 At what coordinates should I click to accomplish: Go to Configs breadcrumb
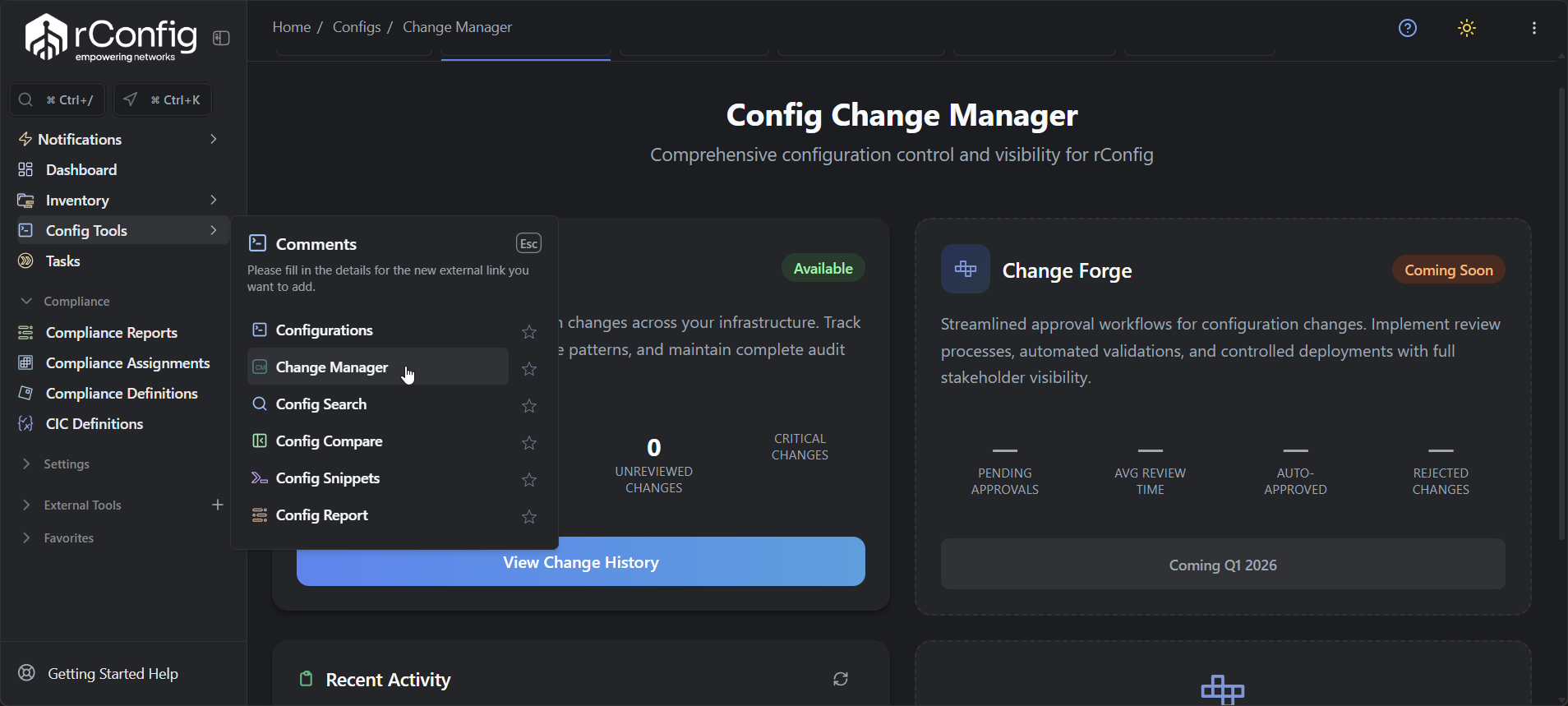(x=357, y=27)
